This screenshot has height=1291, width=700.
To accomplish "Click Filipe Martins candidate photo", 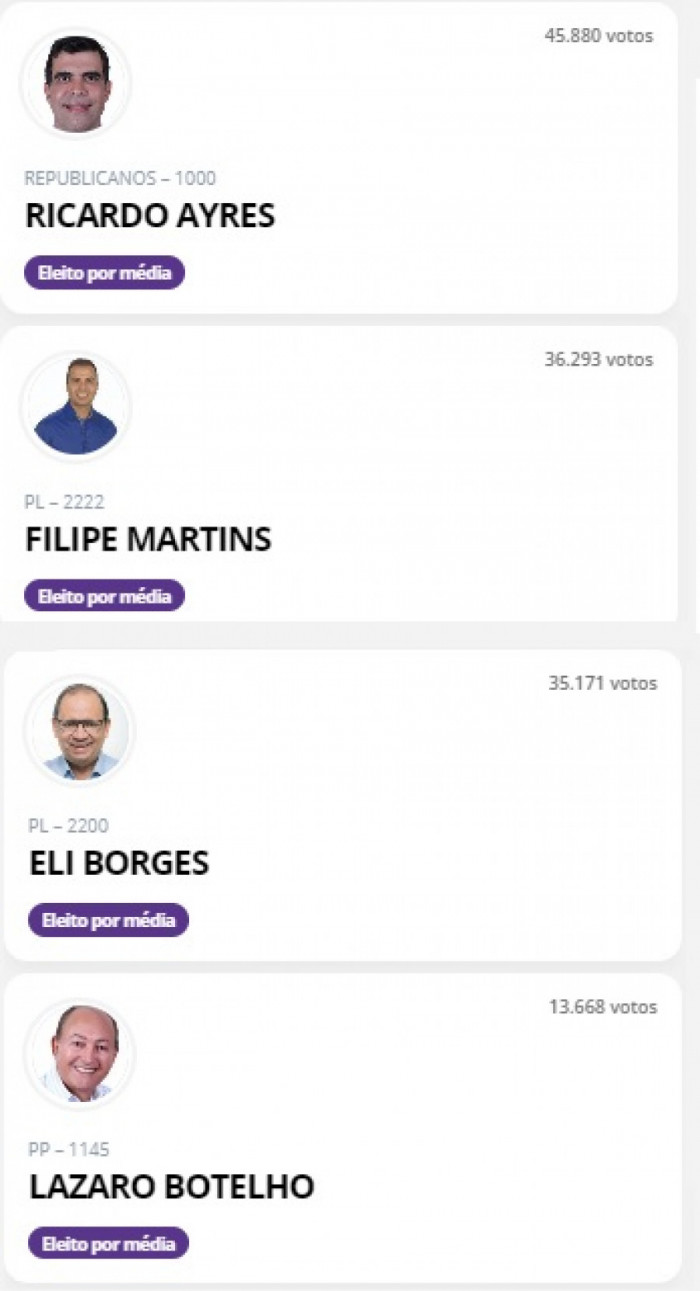I will coord(76,406).
